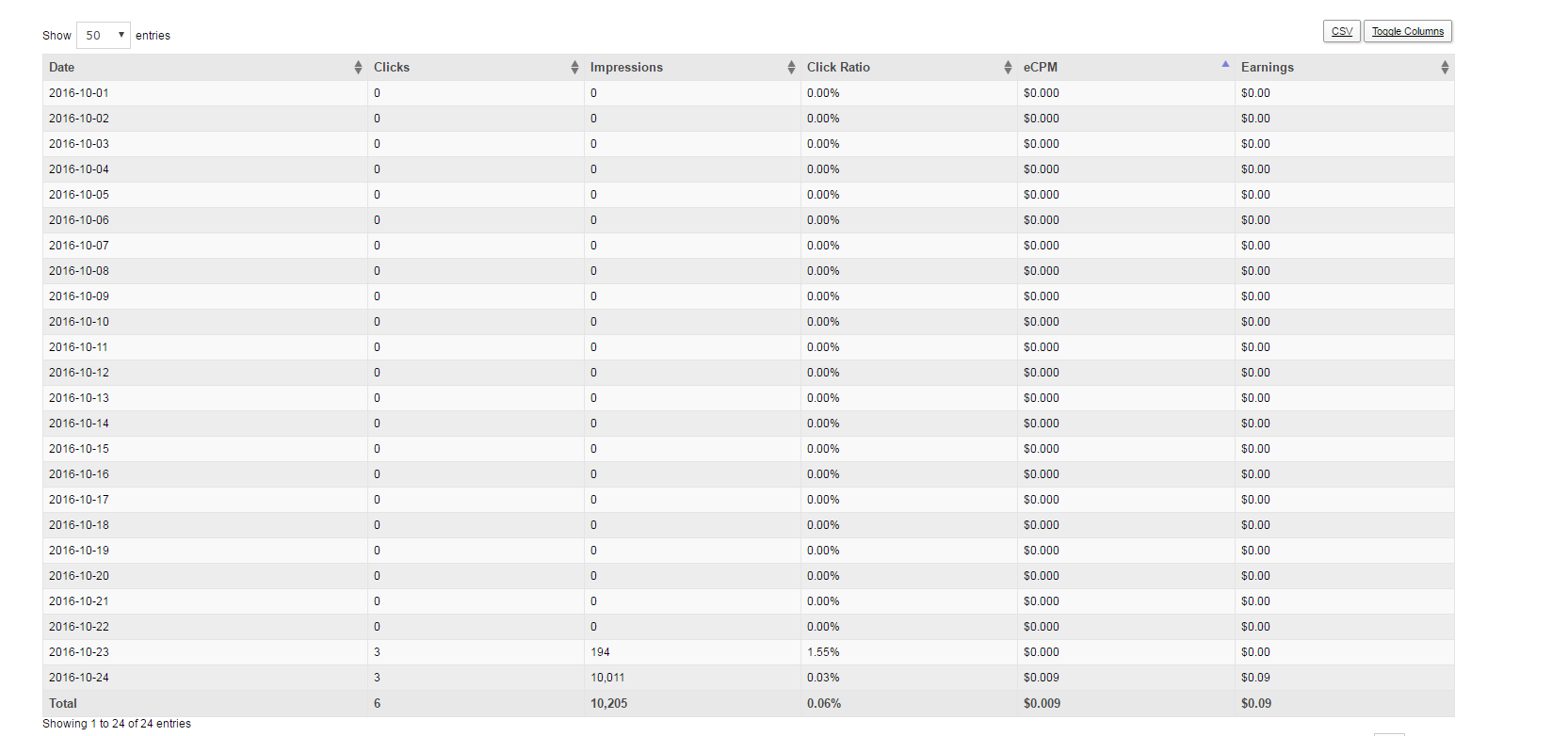Click the sort arrows in the Impressions column header
The width and height of the screenshot is (1568, 736).
point(791,67)
